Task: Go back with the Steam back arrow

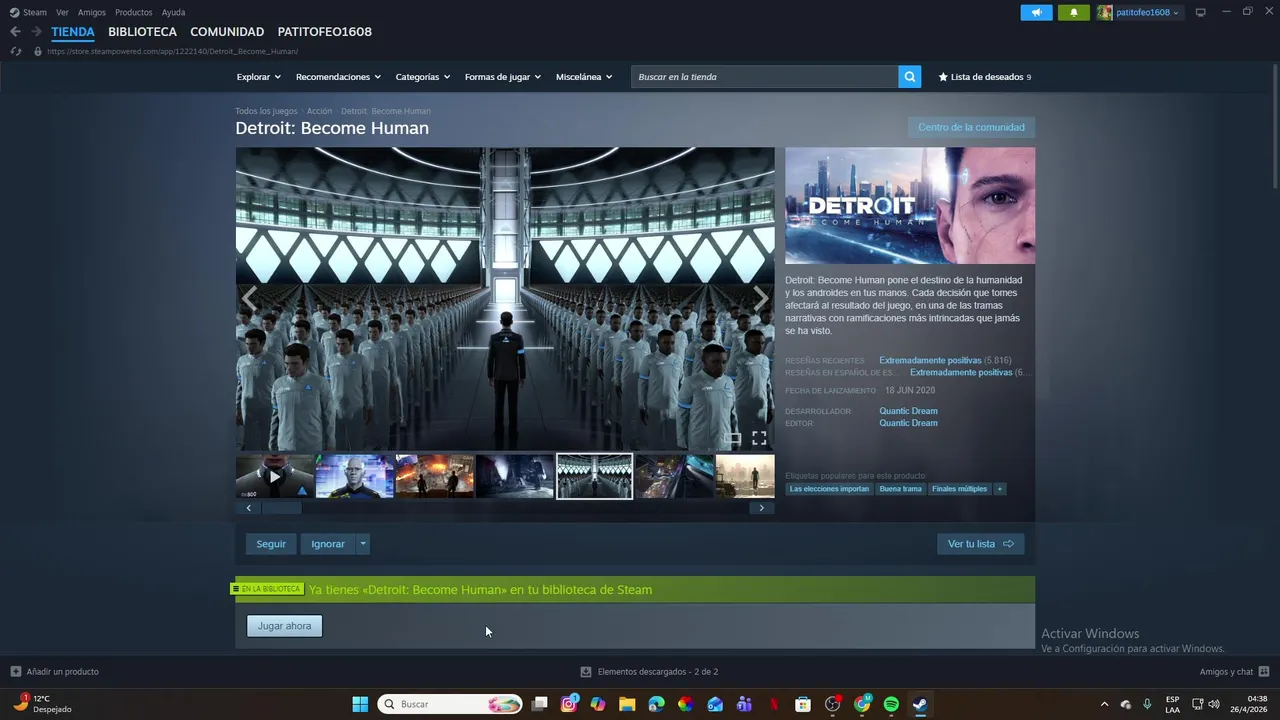Action: click(15, 32)
